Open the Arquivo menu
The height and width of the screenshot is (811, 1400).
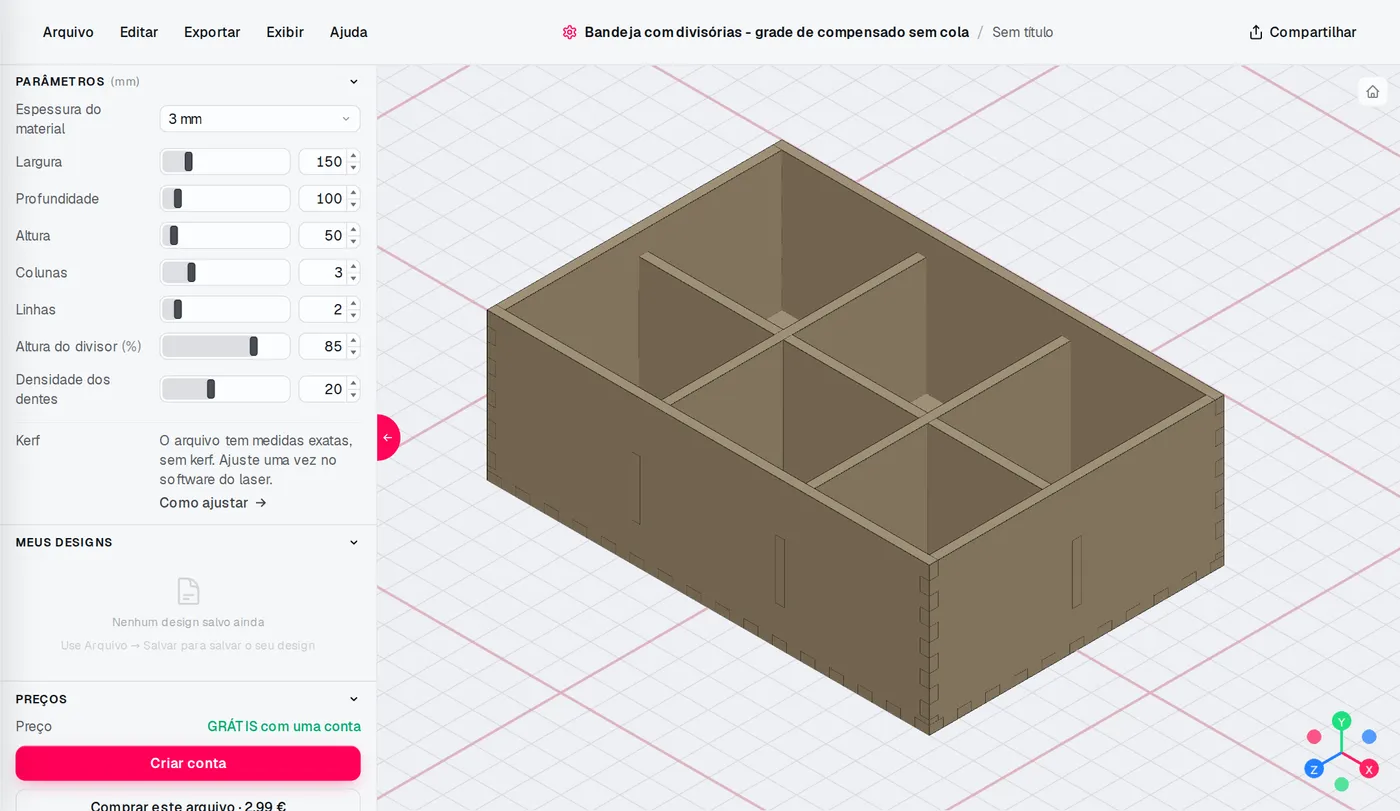tap(68, 32)
